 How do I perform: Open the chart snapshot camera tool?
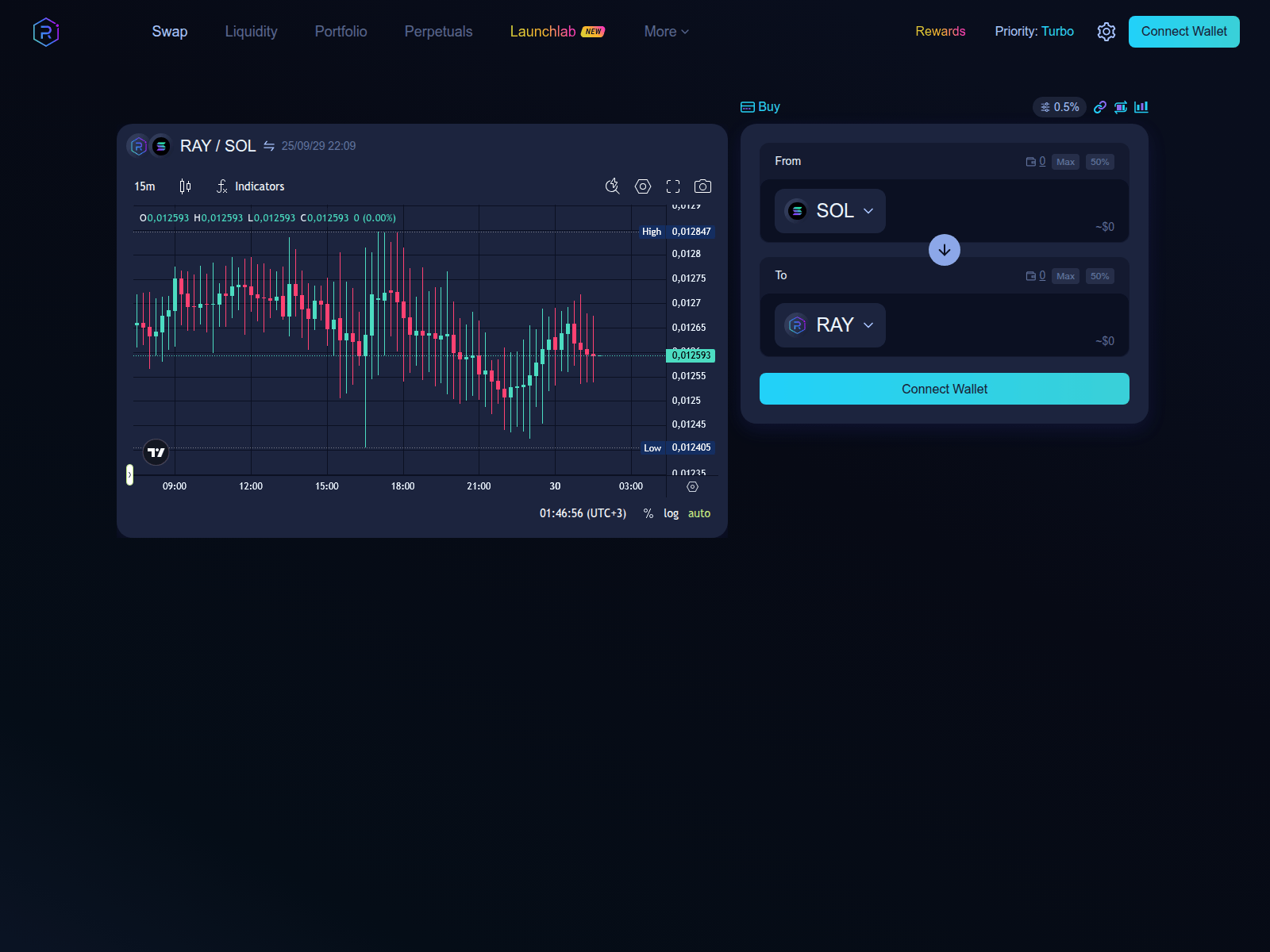[702, 186]
